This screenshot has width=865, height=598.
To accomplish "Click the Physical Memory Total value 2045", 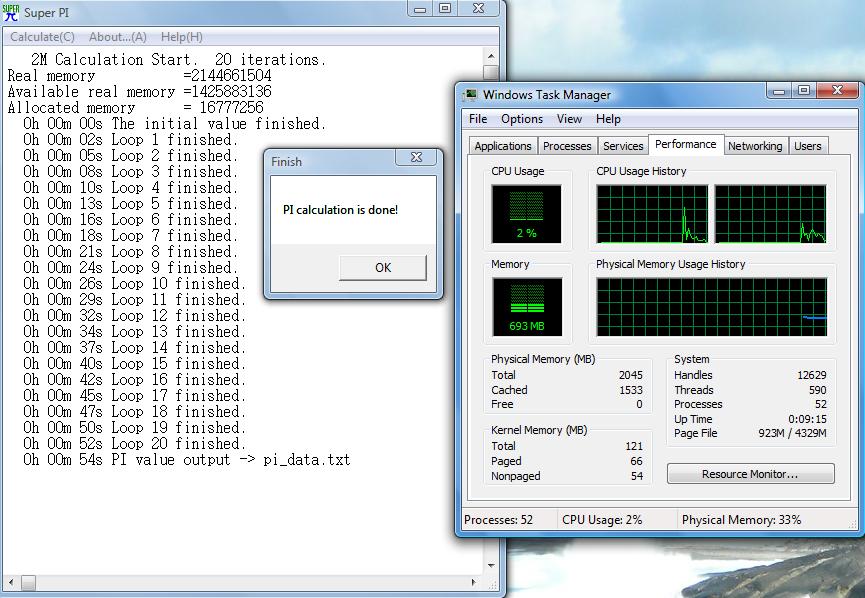I will 631,375.
